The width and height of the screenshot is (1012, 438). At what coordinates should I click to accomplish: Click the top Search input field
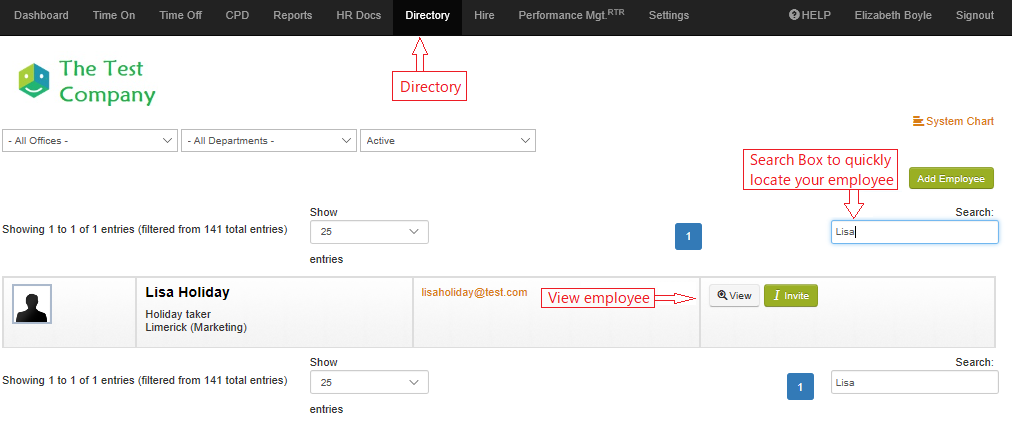click(914, 232)
